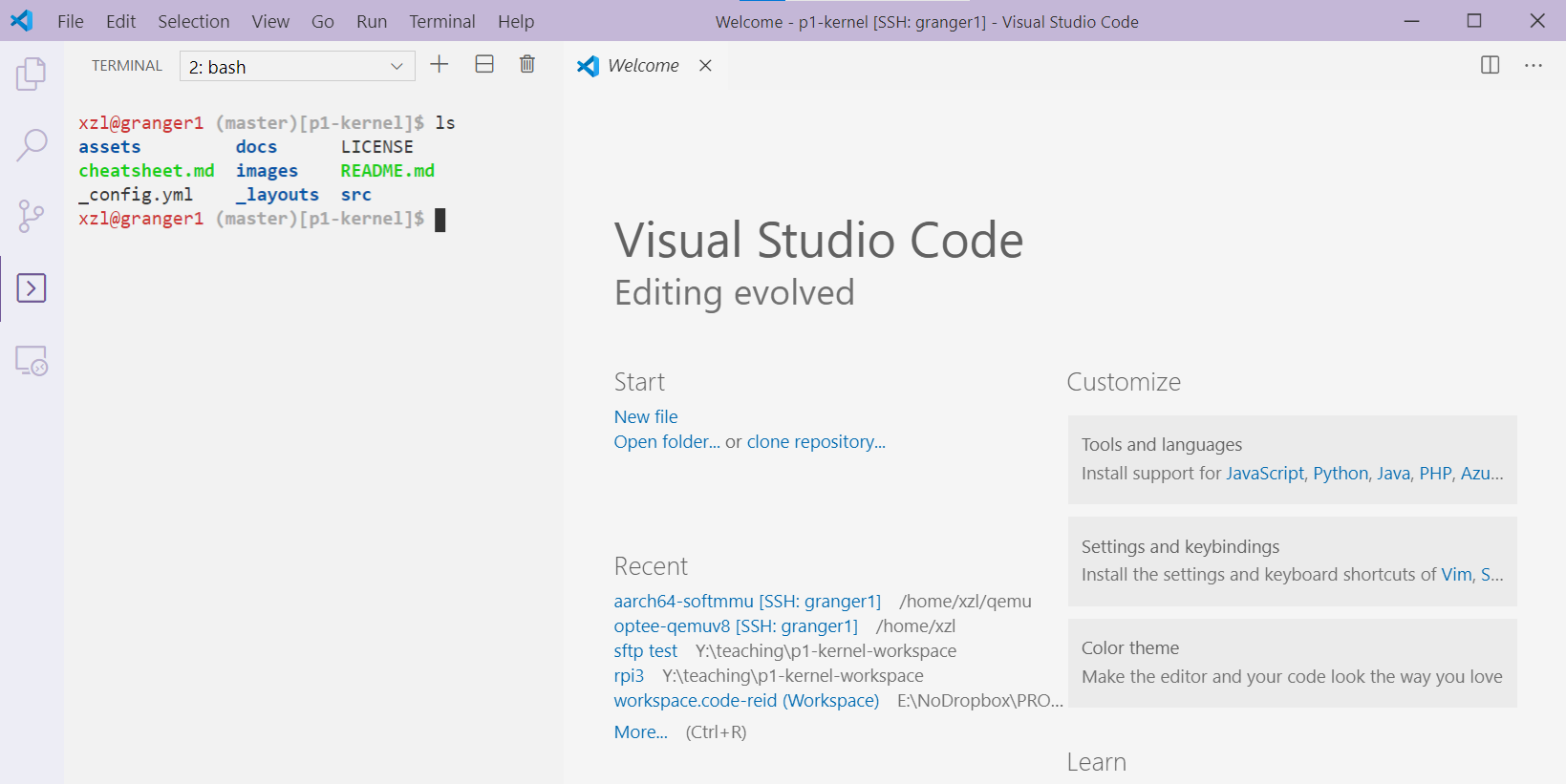Click '_config.yml' in terminal output

136,194
